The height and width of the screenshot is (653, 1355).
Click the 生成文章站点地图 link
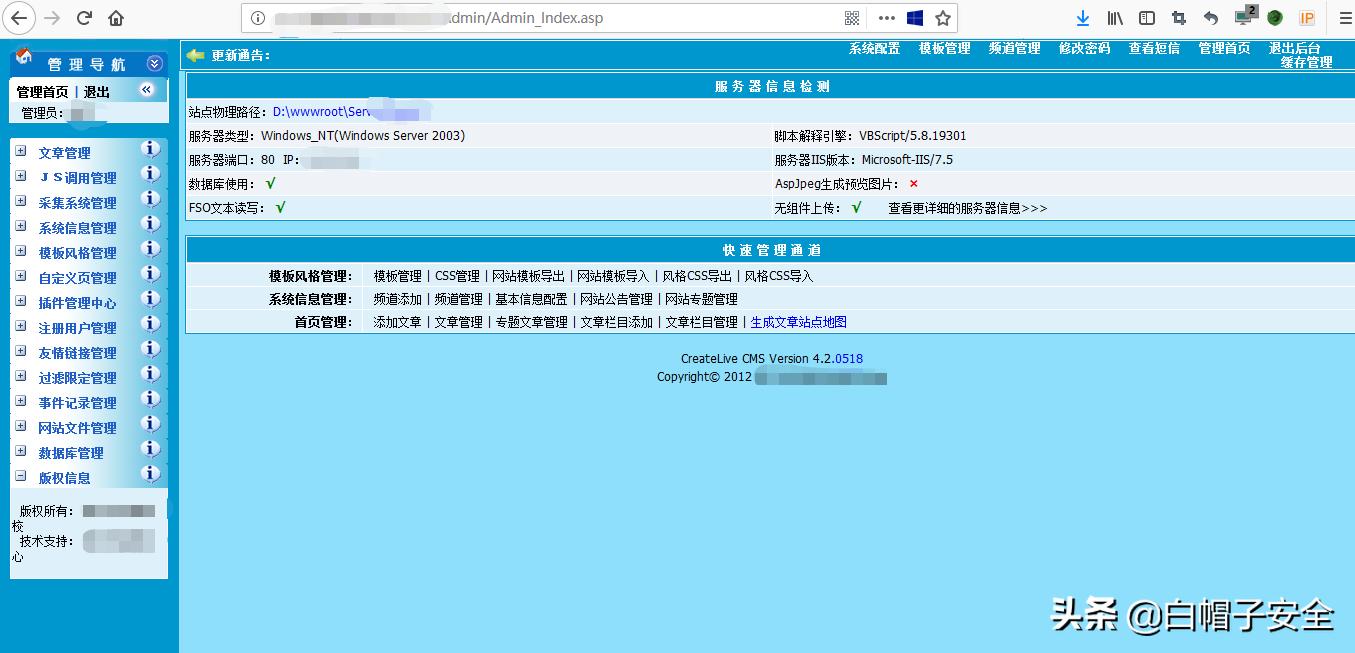pyautogui.click(x=797, y=322)
